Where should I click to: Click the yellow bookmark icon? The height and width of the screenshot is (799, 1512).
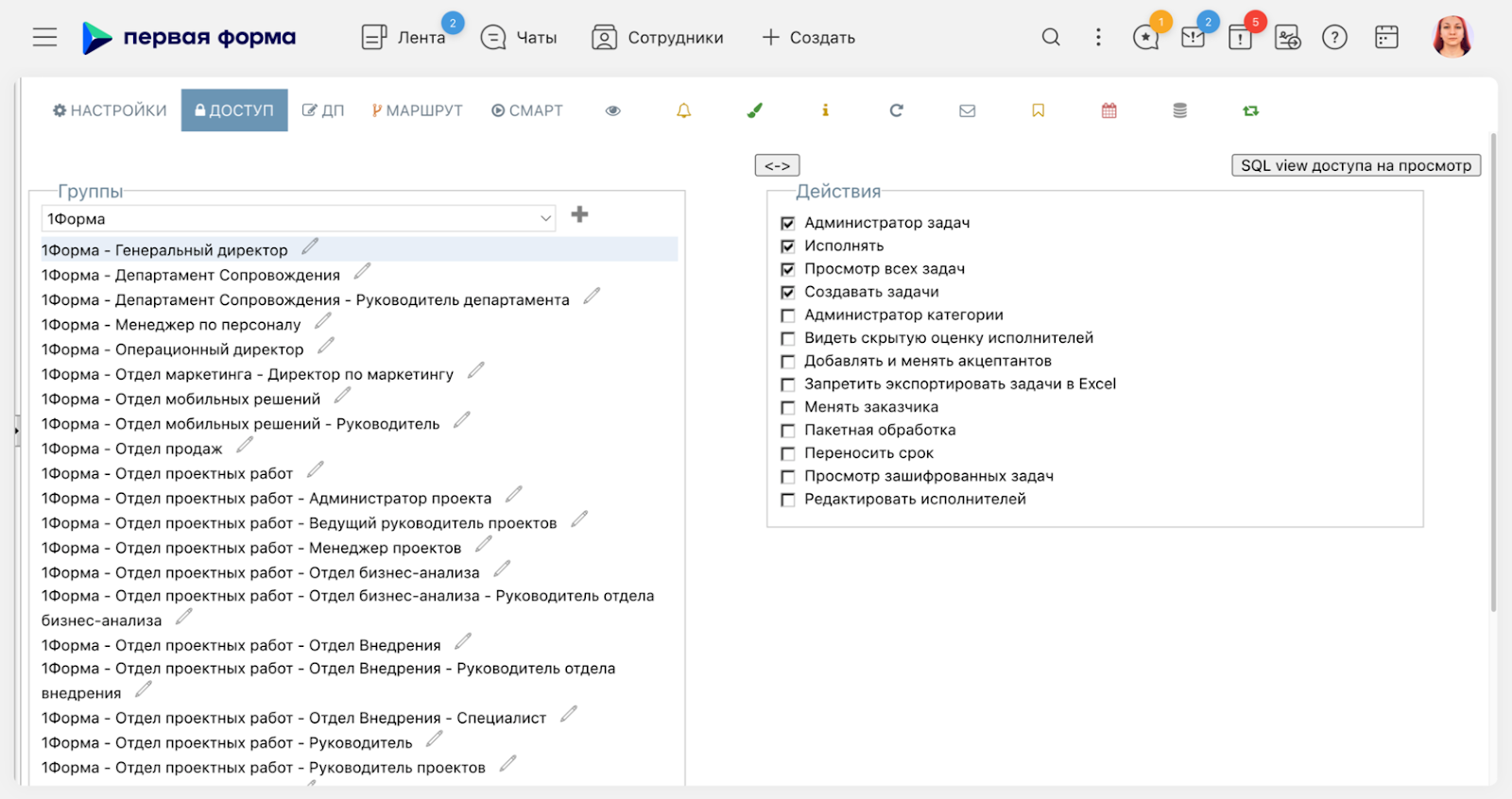point(1038,110)
